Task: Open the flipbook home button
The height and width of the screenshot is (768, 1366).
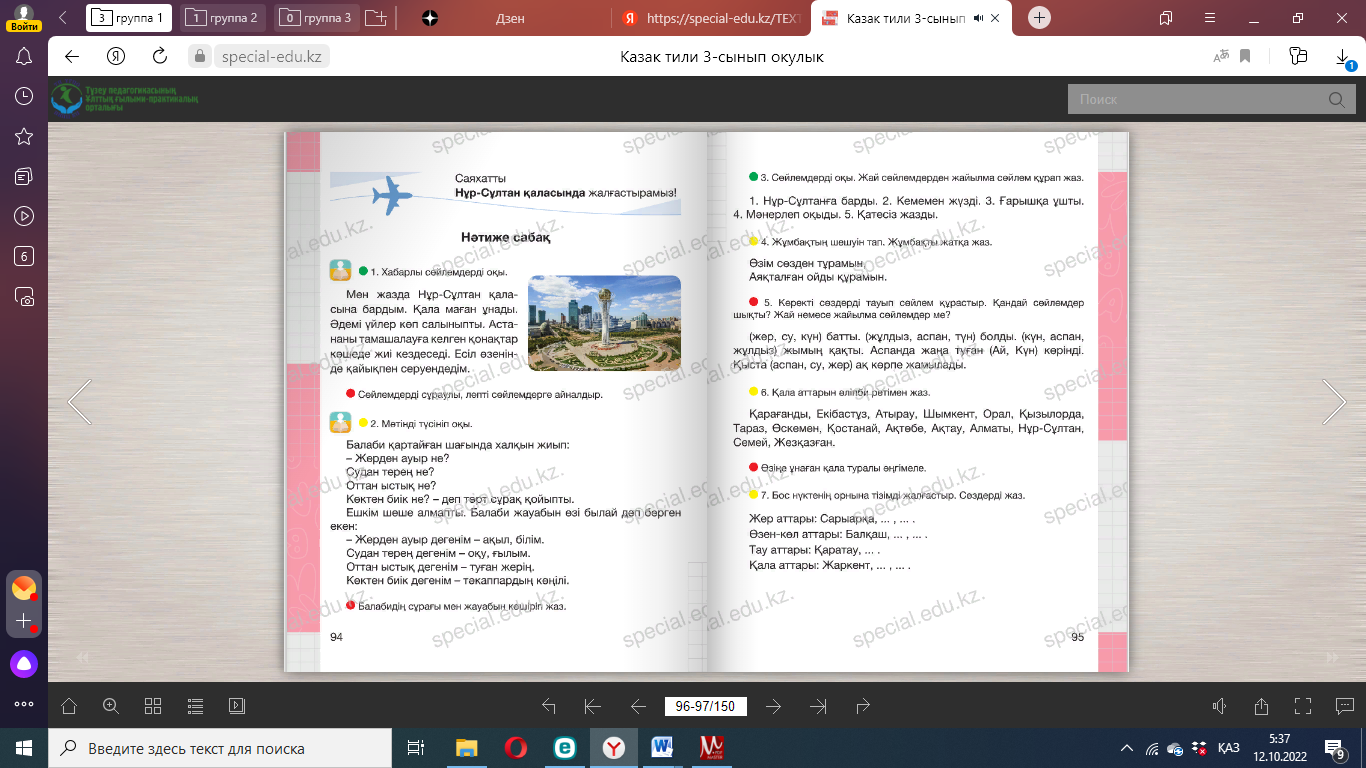Action: tap(69, 706)
